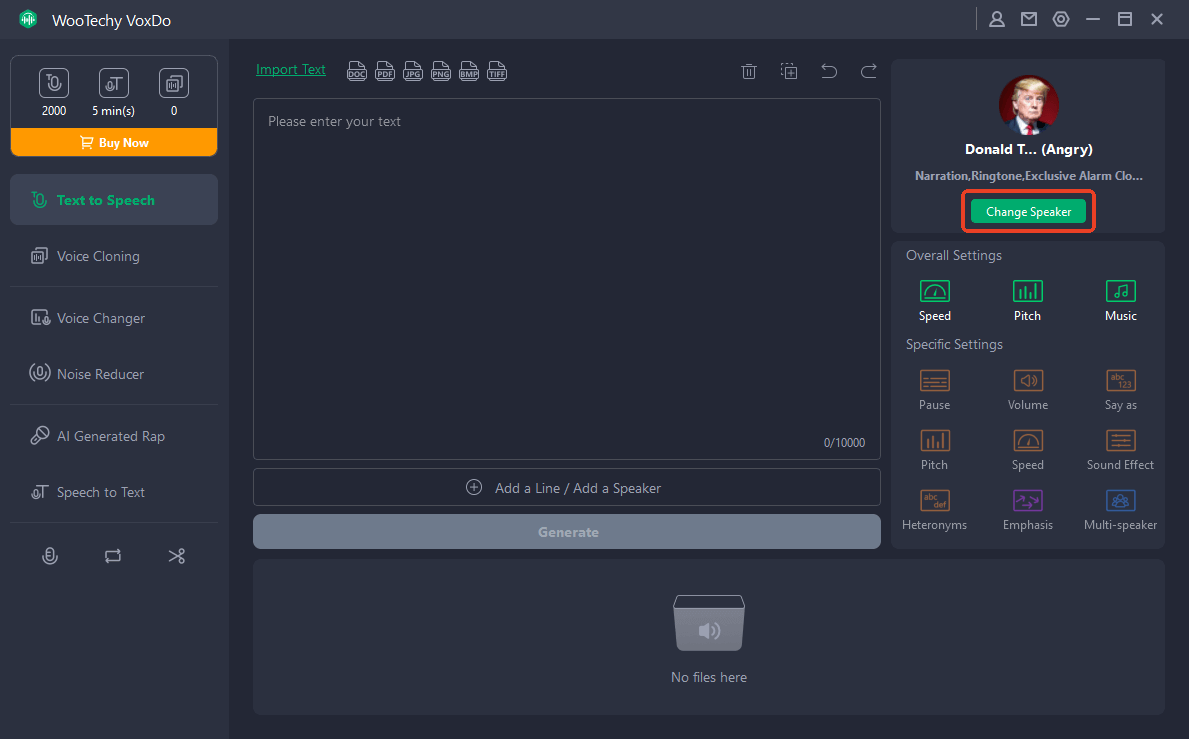Select the Say as option icon
Screen dimensions: 1189x739
pos(1120,381)
